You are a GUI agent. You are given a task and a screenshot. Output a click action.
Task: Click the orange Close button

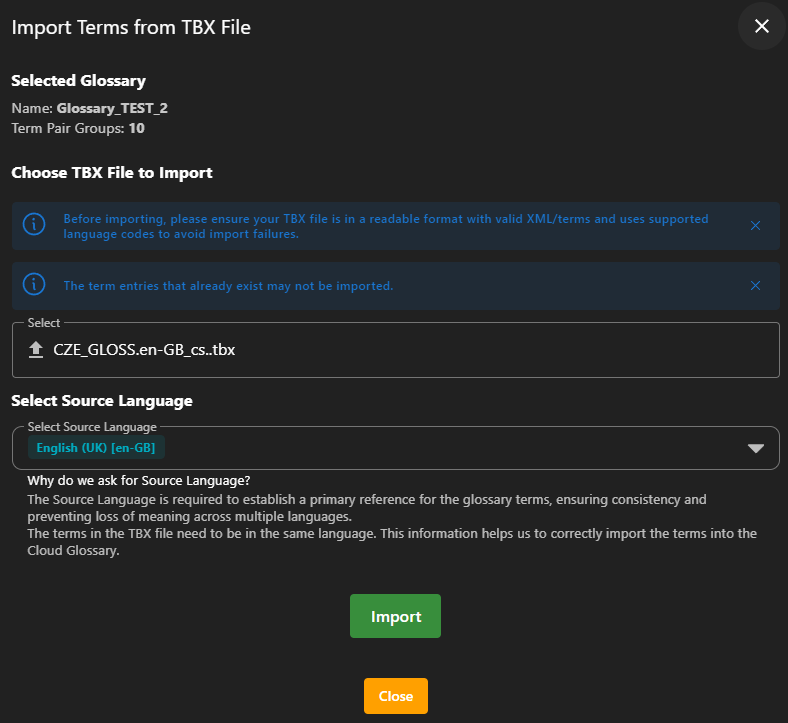point(395,696)
